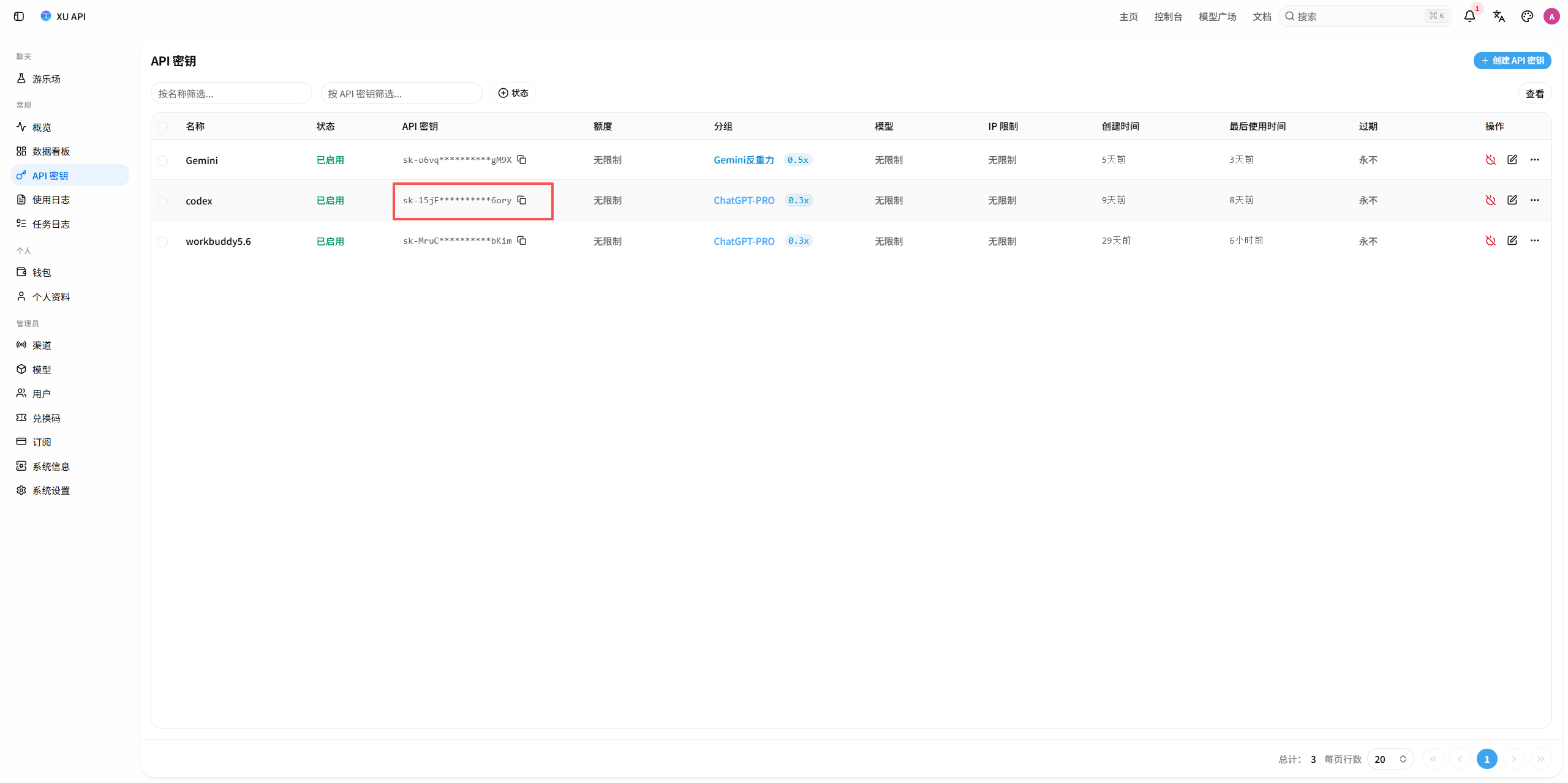Open the theme palette icon
This screenshot has width=1568, height=783.
[x=1527, y=17]
